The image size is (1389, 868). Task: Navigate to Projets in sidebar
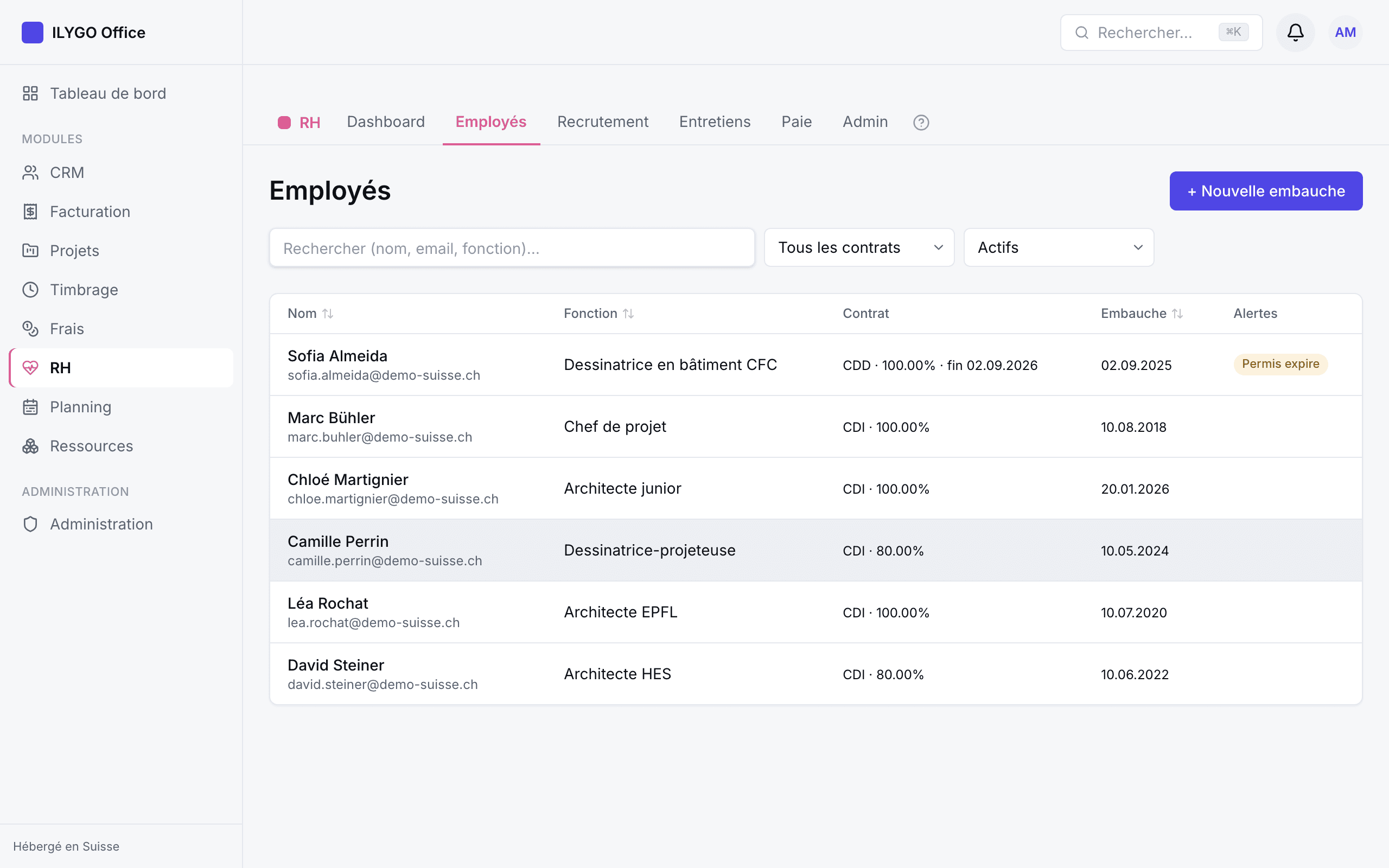coord(121,251)
